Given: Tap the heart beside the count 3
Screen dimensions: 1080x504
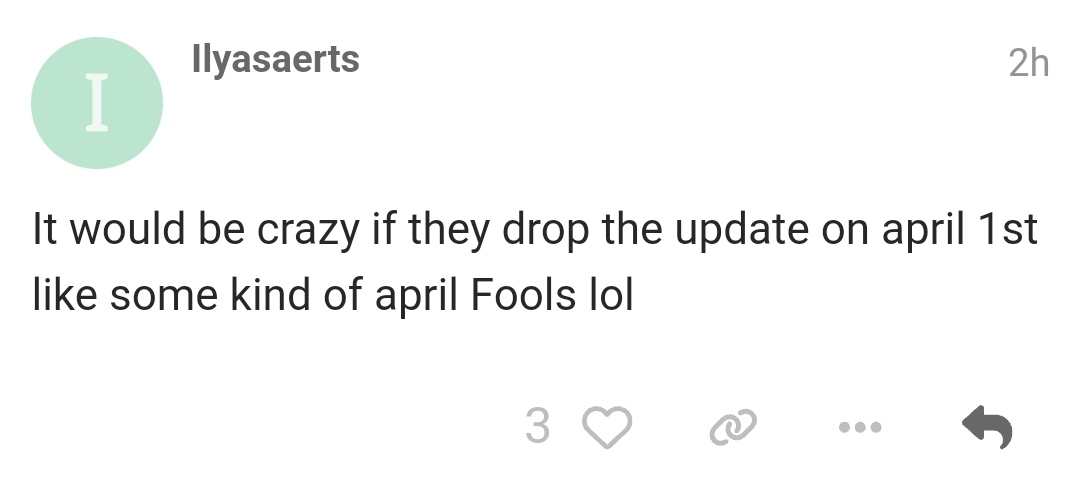Looking at the screenshot, I should [607, 428].
